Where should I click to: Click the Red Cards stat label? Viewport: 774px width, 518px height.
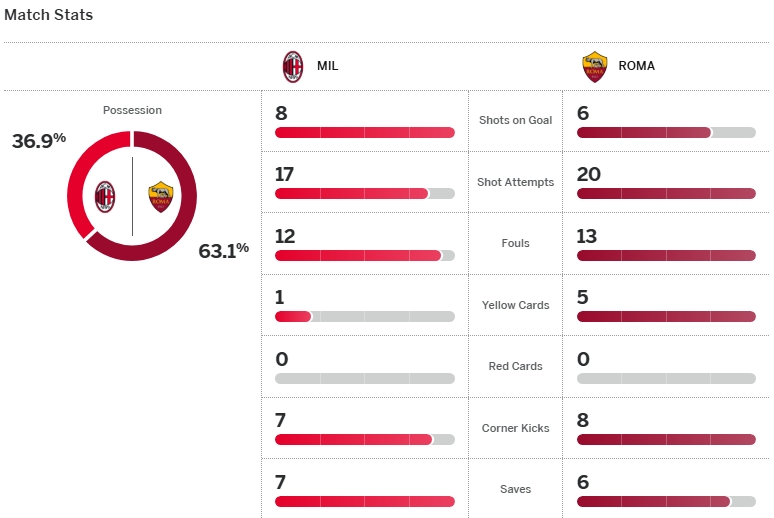coord(515,366)
